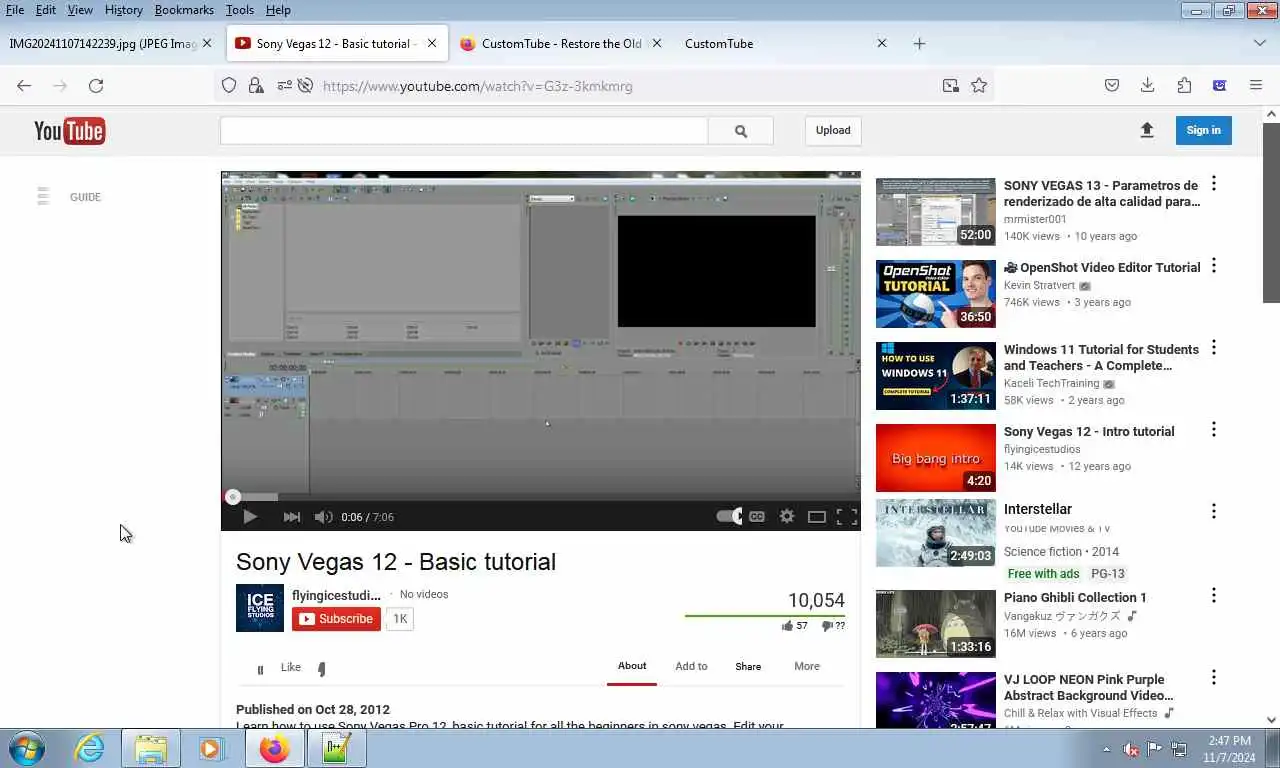Open the extensions puzzle icon
Image resolution: width=1280 pixels, height=768 pixels.
click(x=1184, y=86)
